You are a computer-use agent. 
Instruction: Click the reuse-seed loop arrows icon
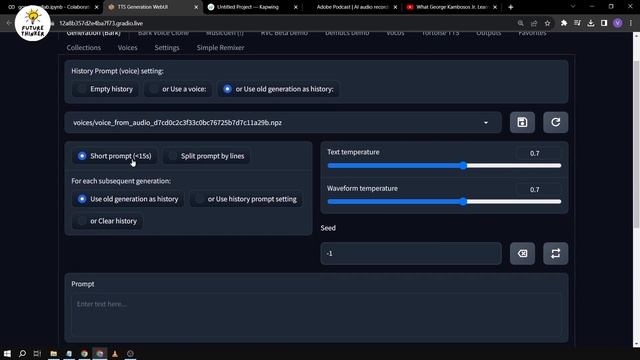(x=555, y=253)
